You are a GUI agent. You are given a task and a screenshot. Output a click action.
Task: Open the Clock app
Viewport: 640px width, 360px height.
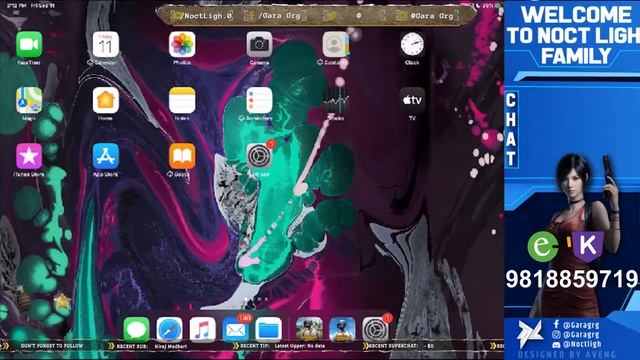click(412, 45)
